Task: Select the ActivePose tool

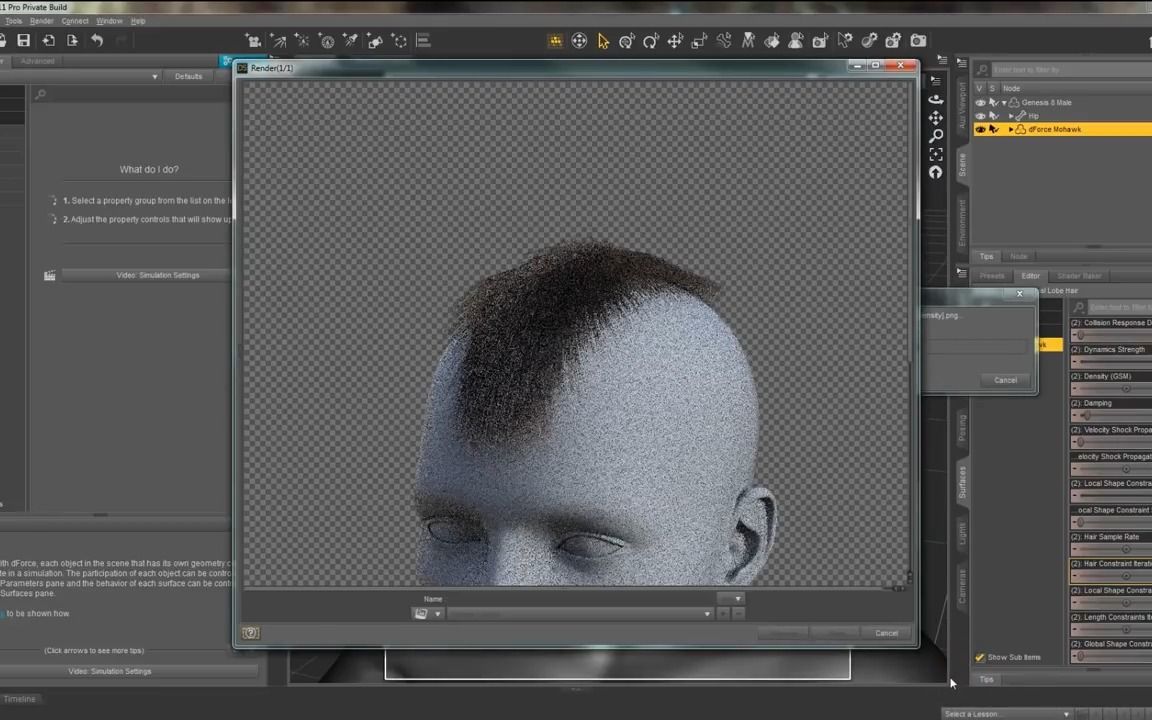Action: tap(724, 40)
